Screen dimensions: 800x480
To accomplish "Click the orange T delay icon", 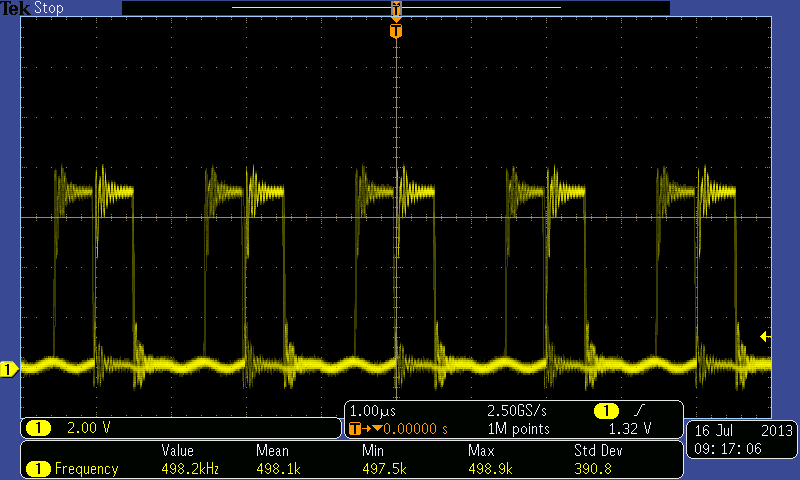I will (355, 429).
